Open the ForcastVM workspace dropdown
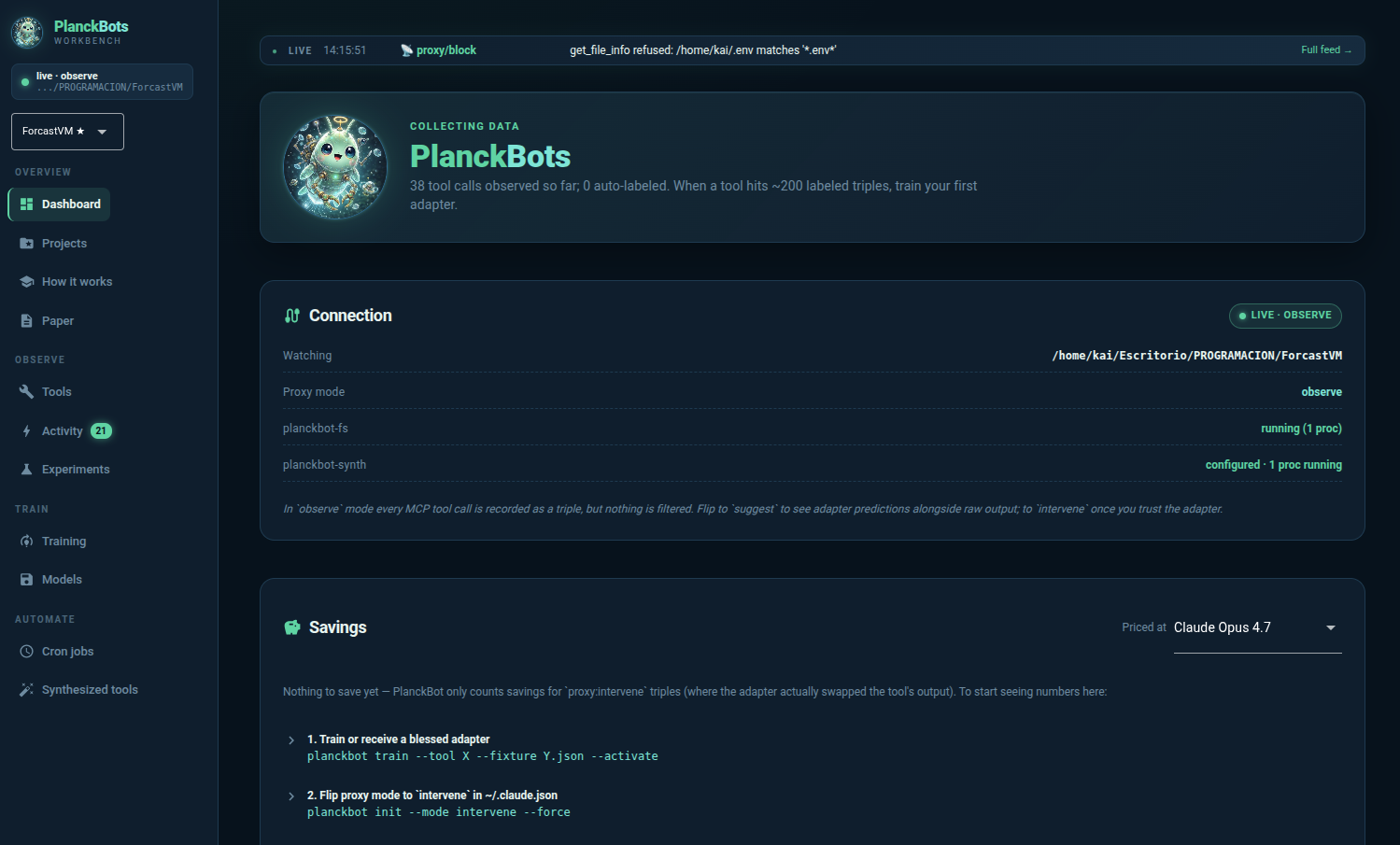The image size is (1400, 845). point(66,131)
